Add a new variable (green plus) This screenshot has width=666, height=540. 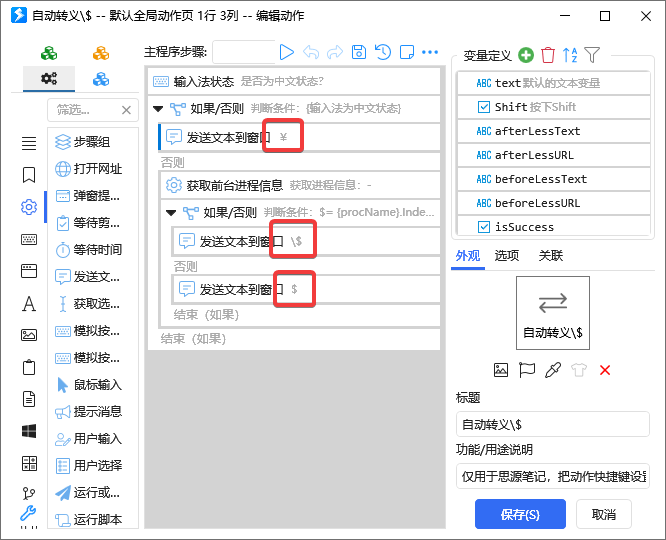coord(526,55)
